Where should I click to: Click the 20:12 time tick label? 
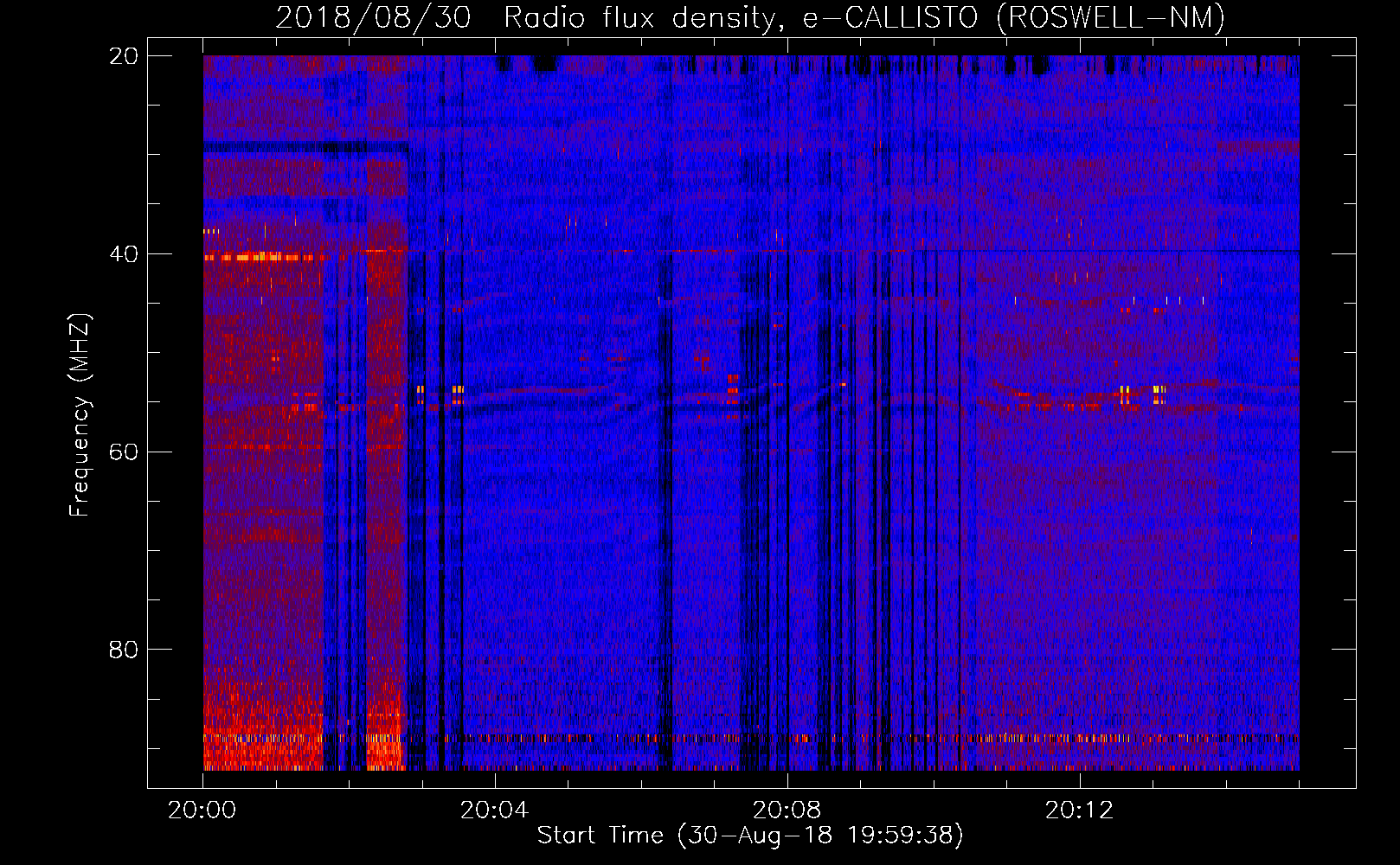(x=1079, y=811)
